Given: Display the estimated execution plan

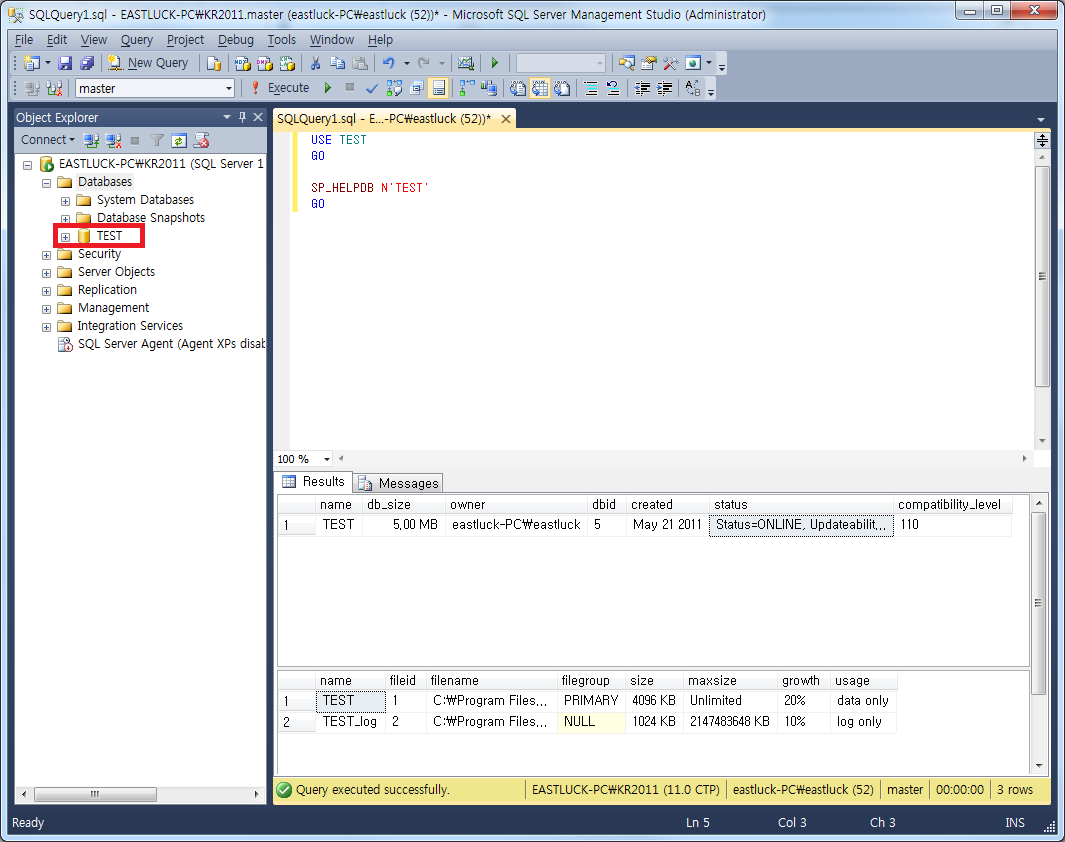Looking at the screenshot, I should click(x=394, y=88).
